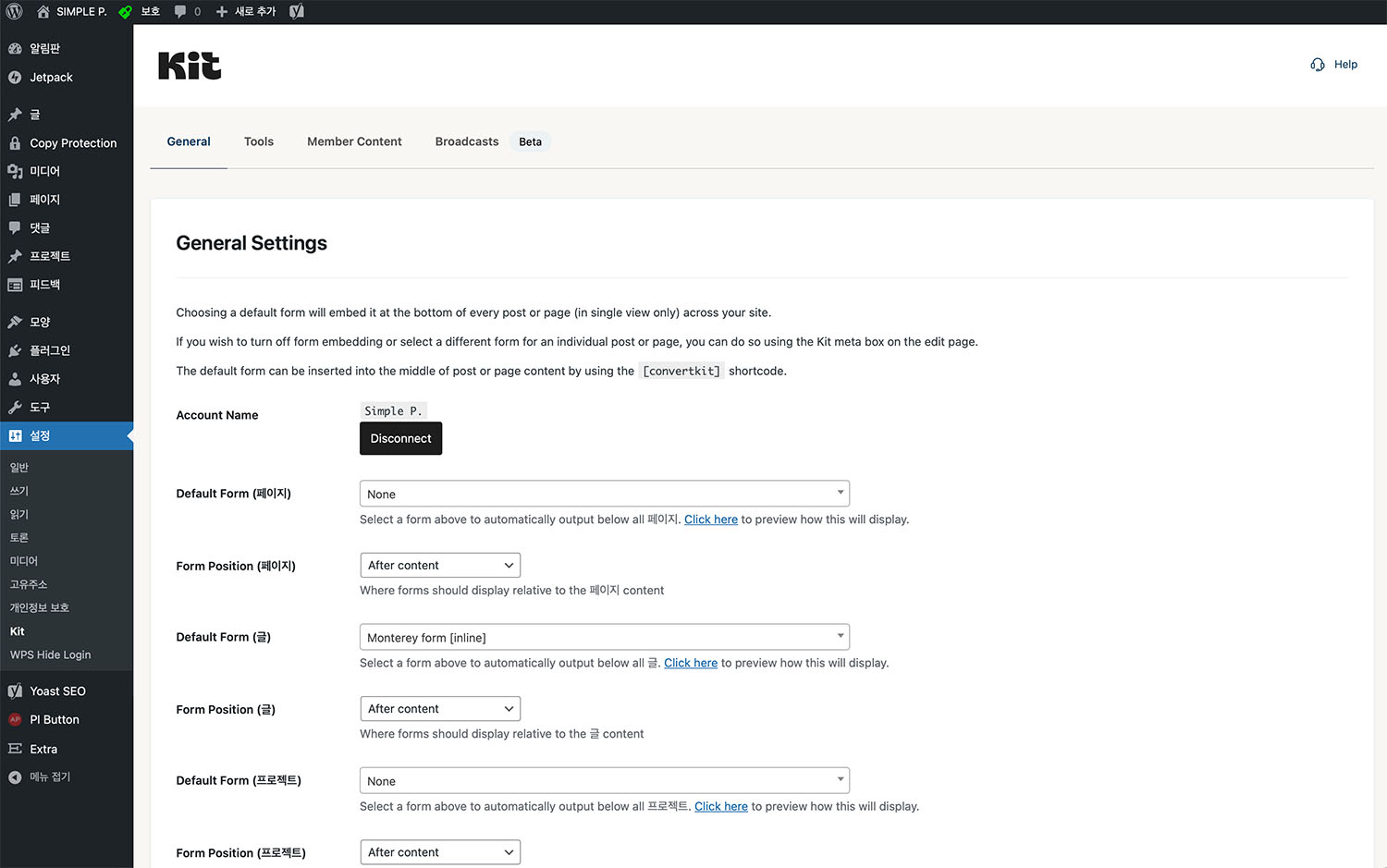Viewport: 1387px width, 868px height.
Task: Click the 미디어 media icon
Action: click(15, 171)
